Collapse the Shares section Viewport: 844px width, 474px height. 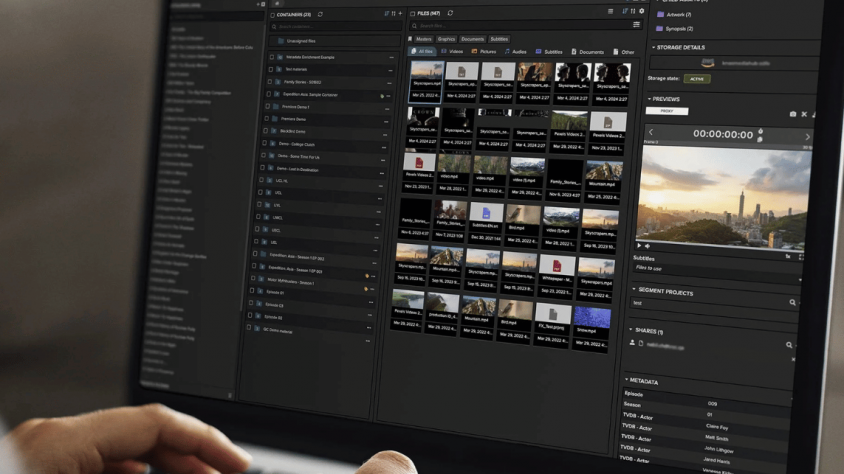tap(631, 329)
